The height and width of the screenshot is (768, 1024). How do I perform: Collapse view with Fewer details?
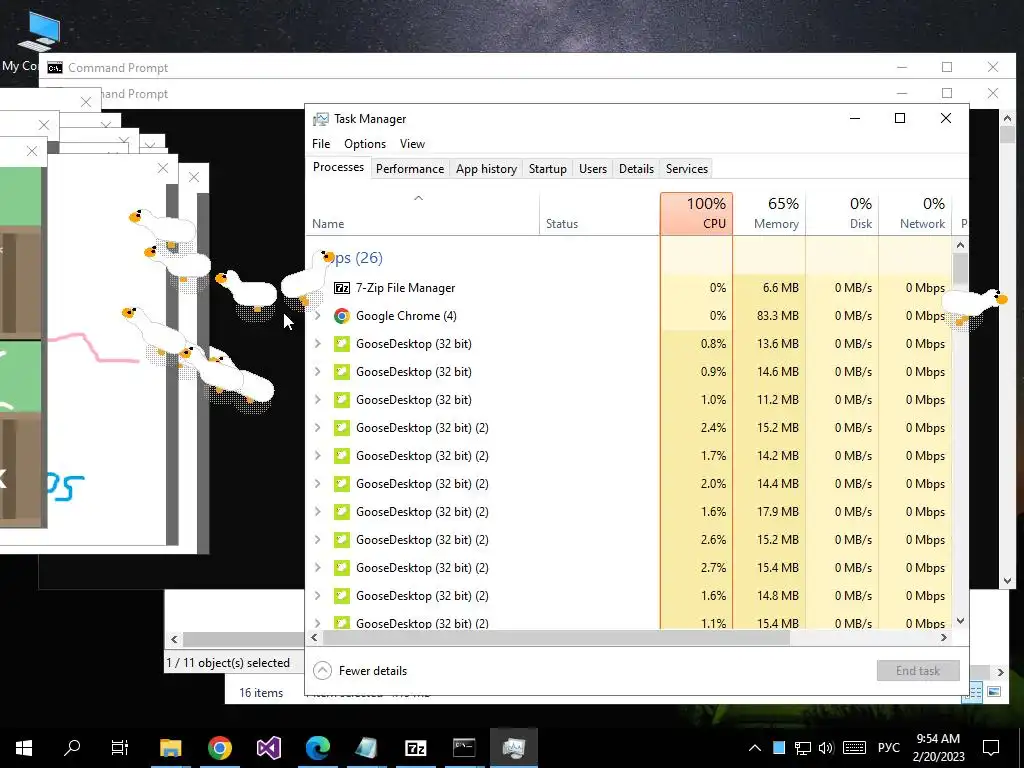[x=360, y=671]
